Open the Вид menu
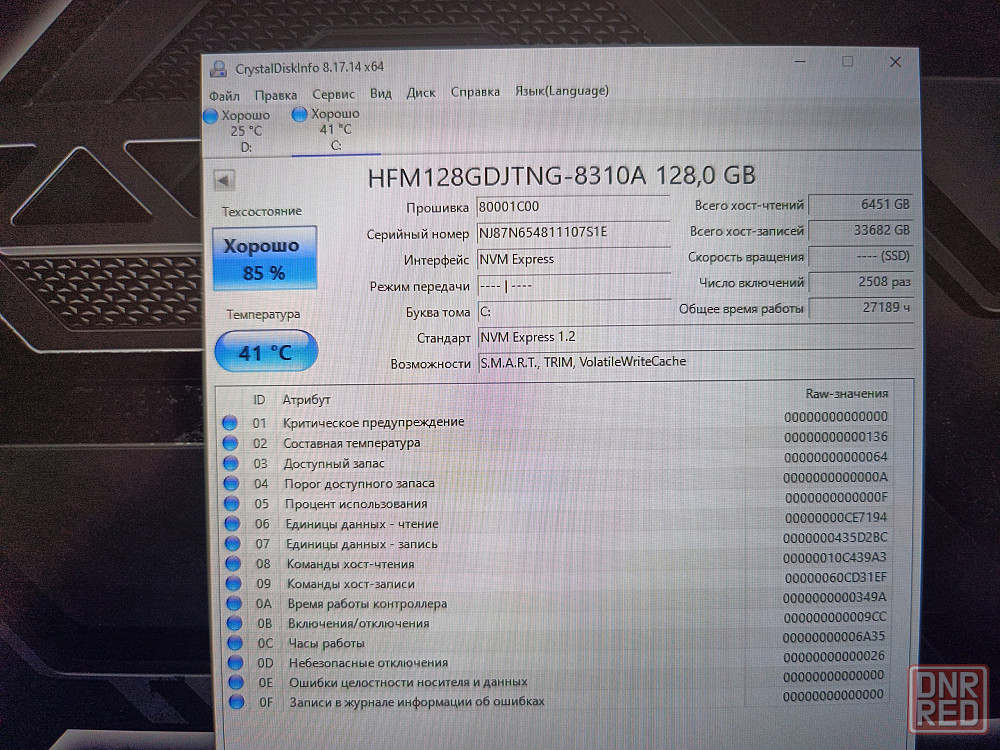Viewport: 1000px width, 750px height. coord(381,93)
